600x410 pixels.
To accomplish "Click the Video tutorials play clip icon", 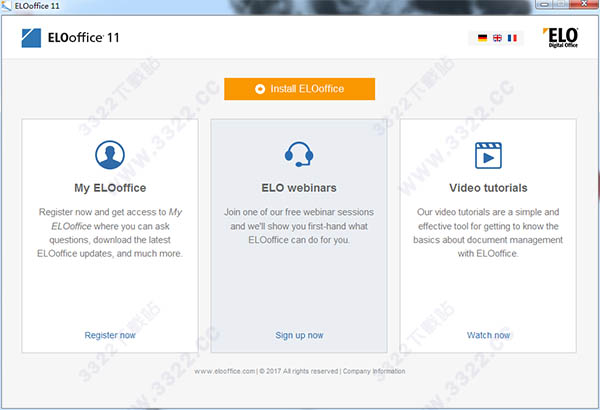I will 488,155.
